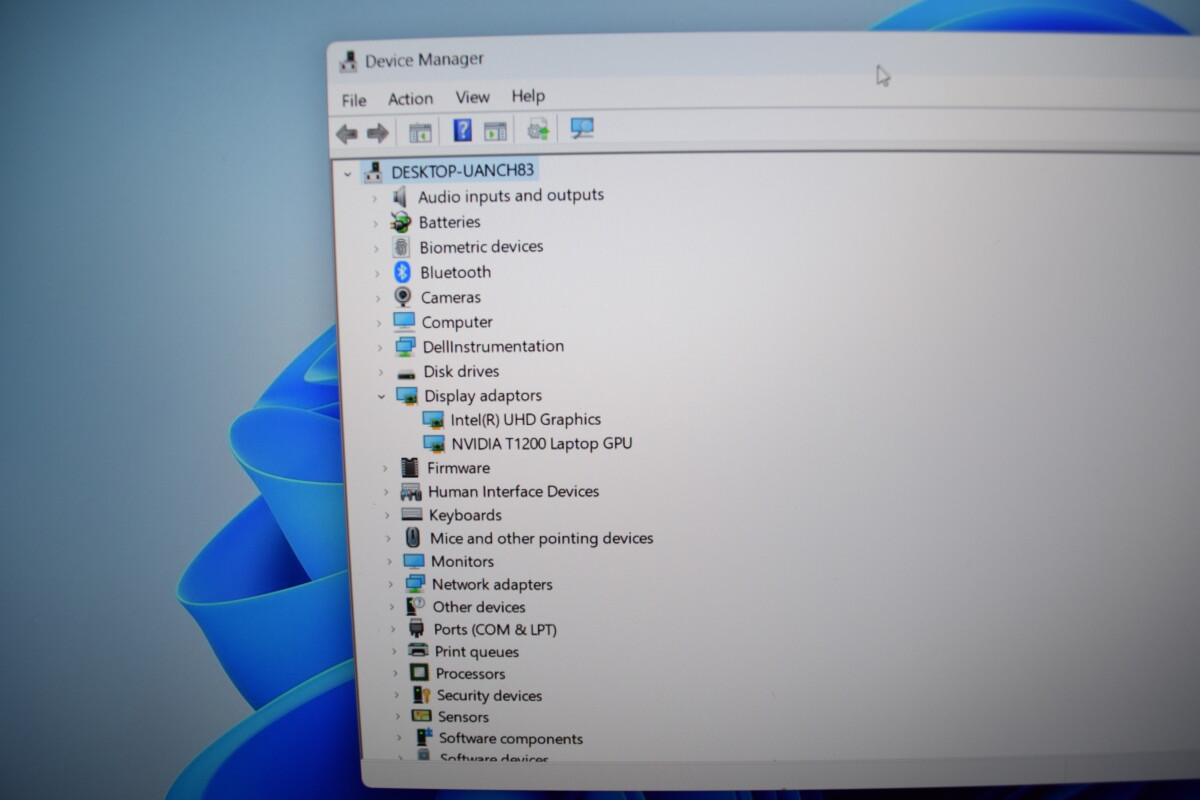This screenshot has width=1200, height=800.
Task: Click the Processors chip icon
Action: (x=419, y=674)
